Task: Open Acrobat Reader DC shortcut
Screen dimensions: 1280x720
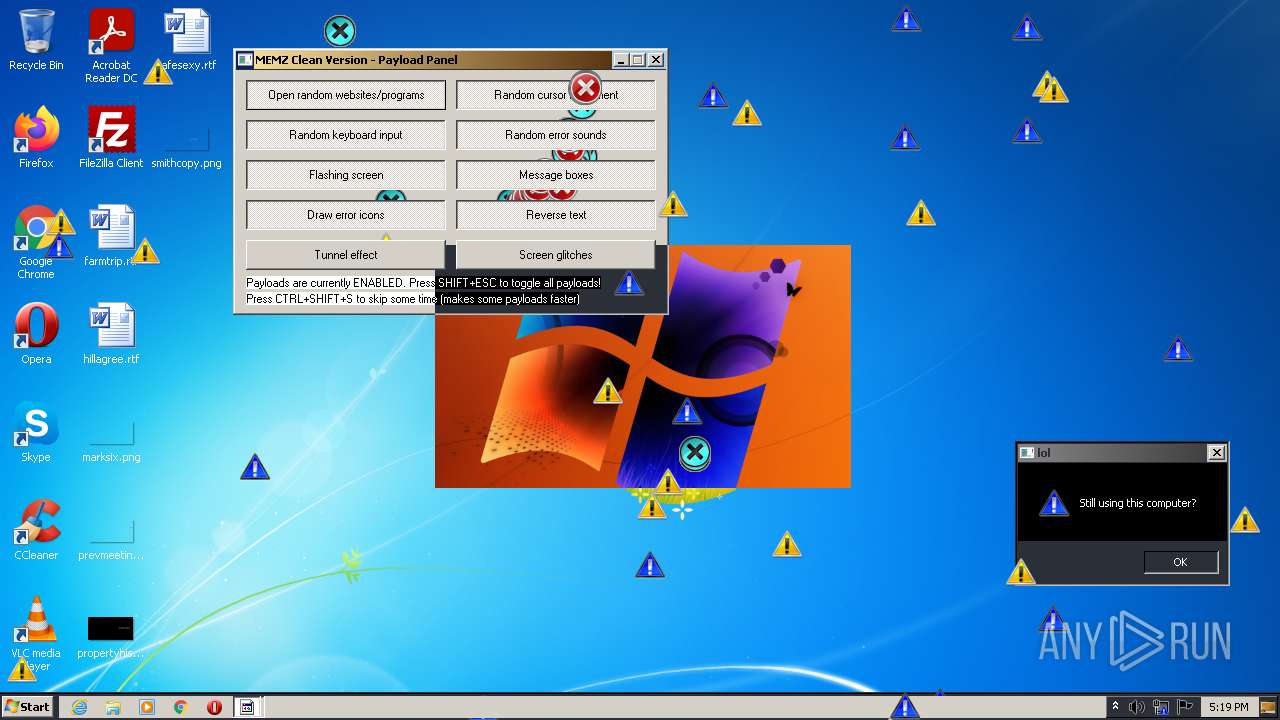Action: tap(111, 46)
